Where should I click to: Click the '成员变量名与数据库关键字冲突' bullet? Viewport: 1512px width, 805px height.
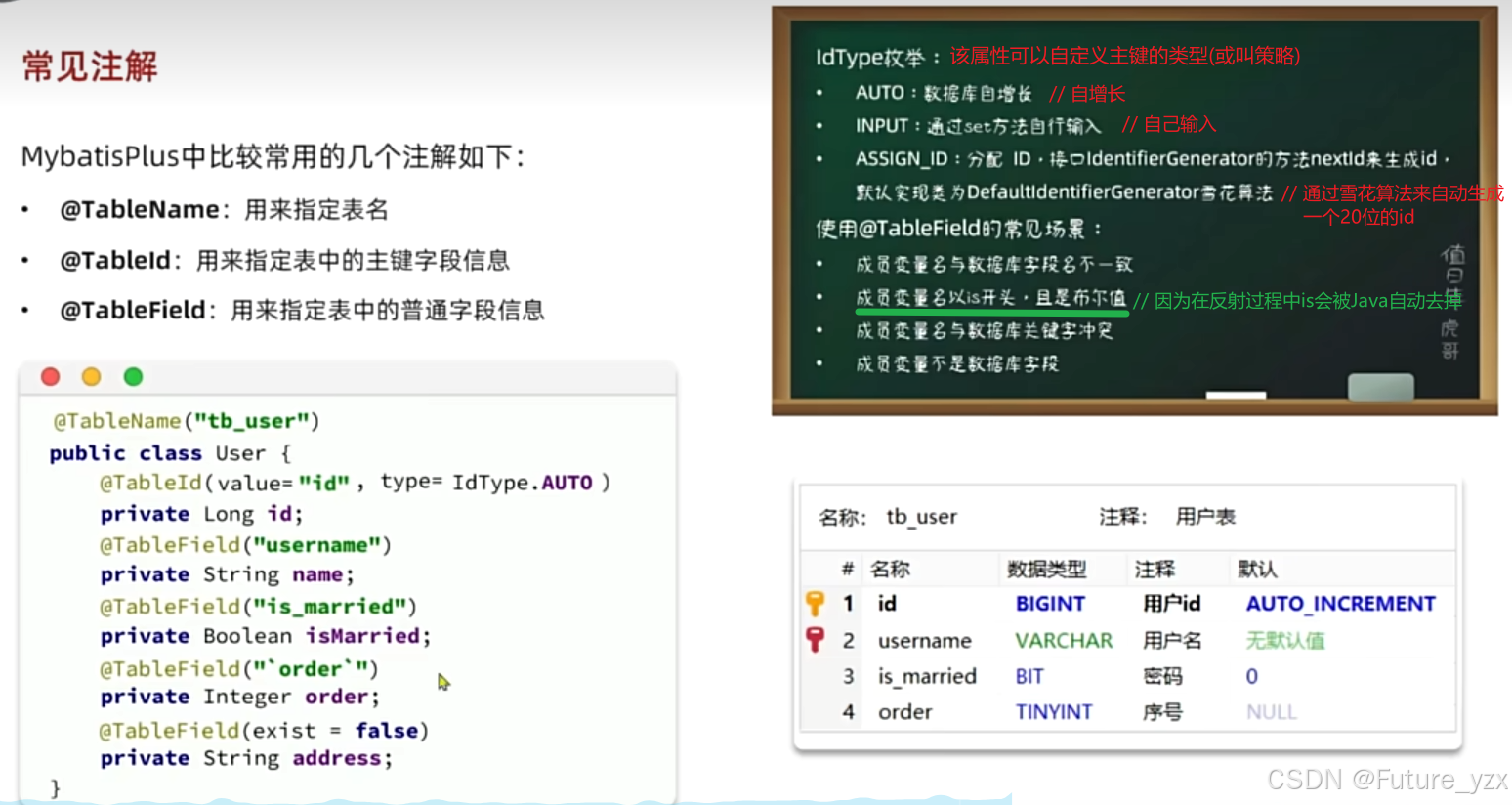985,331
